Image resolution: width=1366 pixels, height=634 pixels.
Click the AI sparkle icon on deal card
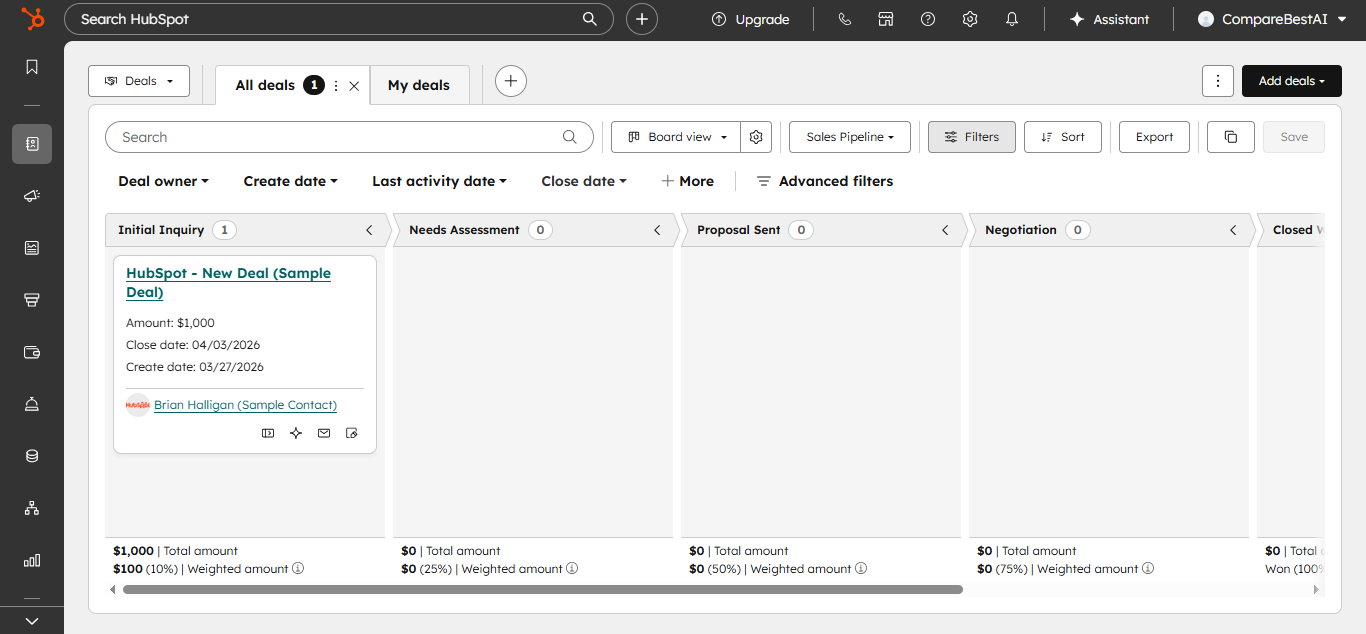pyautogui.click(x=296, y=433)
